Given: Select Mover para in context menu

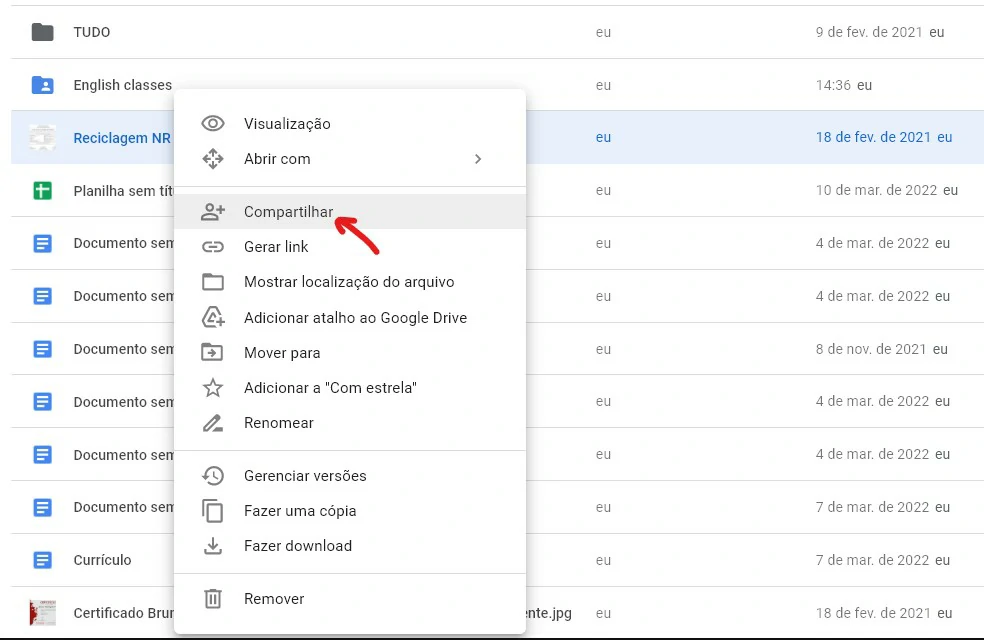Looking at the screenshot, I should tap(350, 353).
